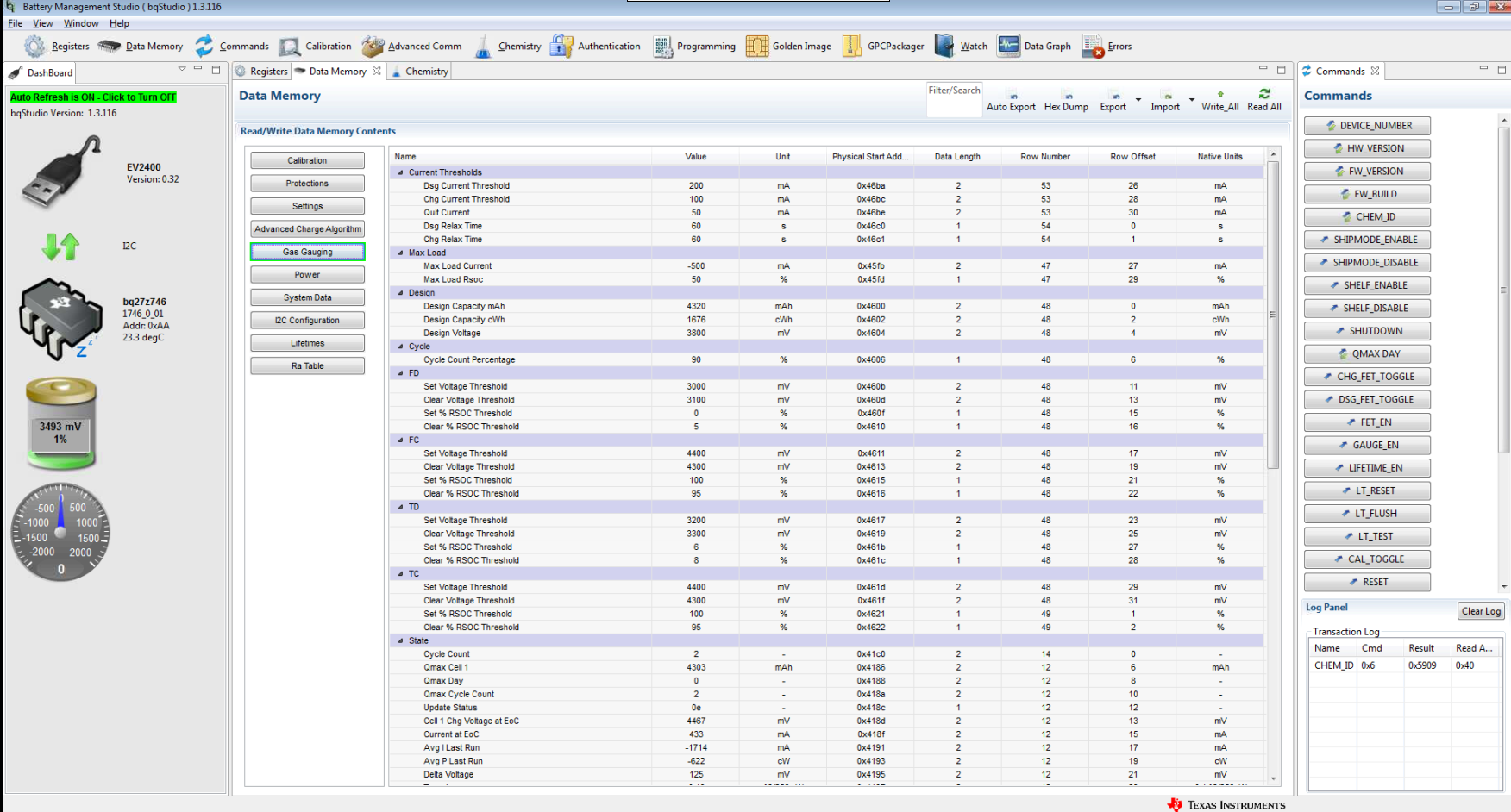Viewport: 1511px width, 812px height.
Task: Open the Import dropdown arrow
Action: tap(1192, 100)
